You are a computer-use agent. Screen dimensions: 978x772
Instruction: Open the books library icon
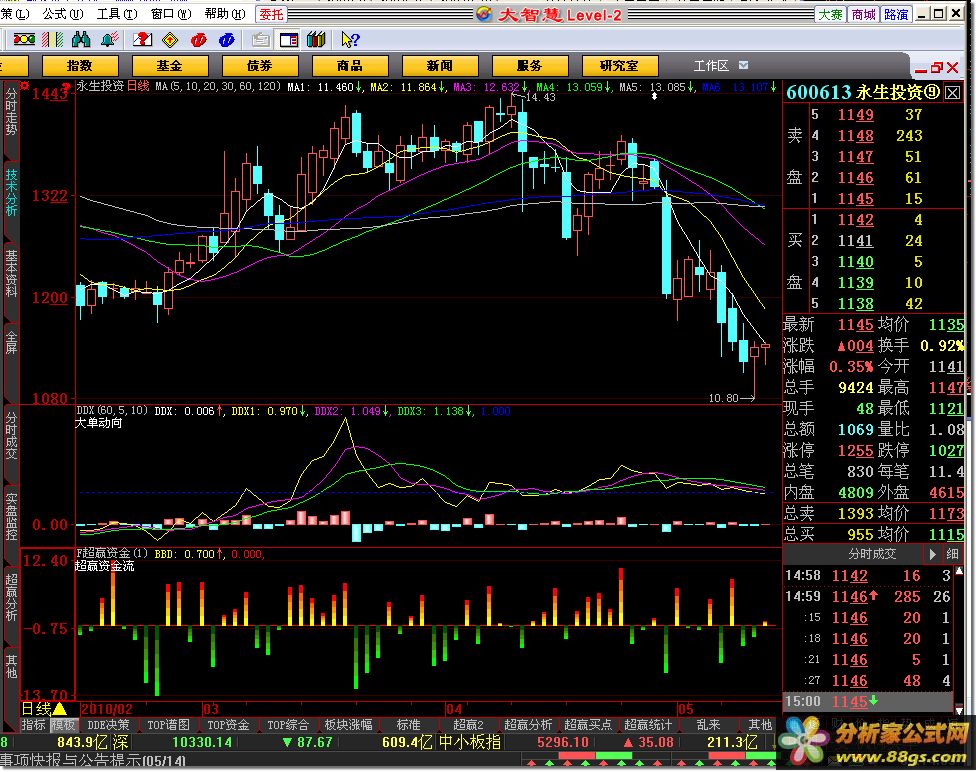click(316, 40)
